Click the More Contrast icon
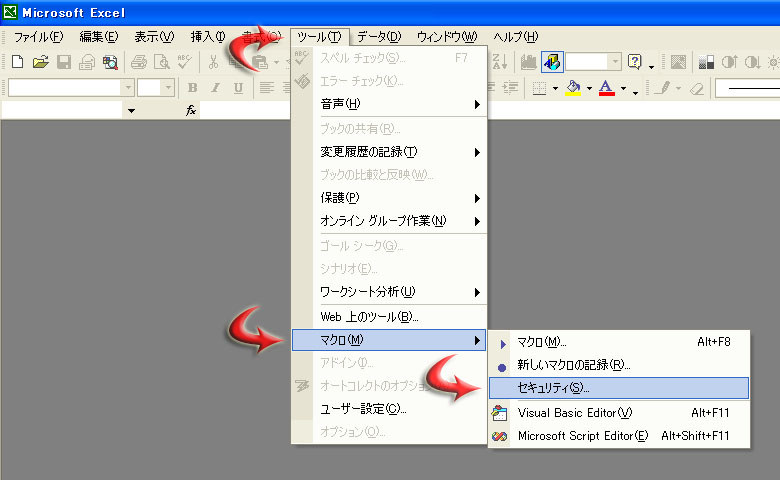This screenshot has width=780, height=480. 729,62
